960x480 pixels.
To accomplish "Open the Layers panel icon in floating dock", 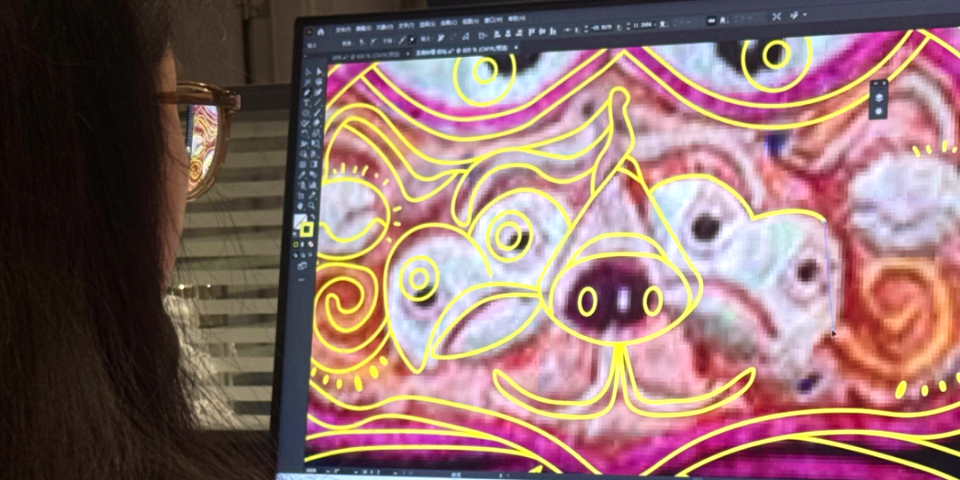I will 879,97.
